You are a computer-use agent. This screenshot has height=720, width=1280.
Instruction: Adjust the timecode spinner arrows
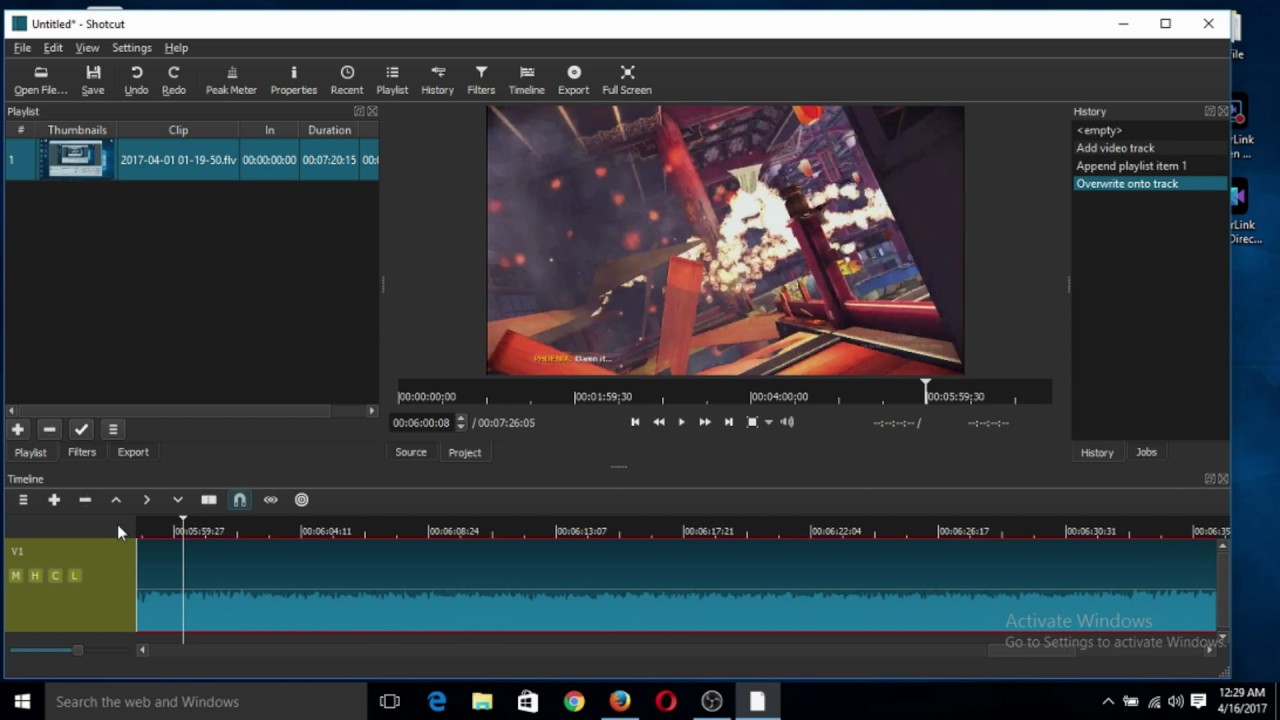pos(461,422)
